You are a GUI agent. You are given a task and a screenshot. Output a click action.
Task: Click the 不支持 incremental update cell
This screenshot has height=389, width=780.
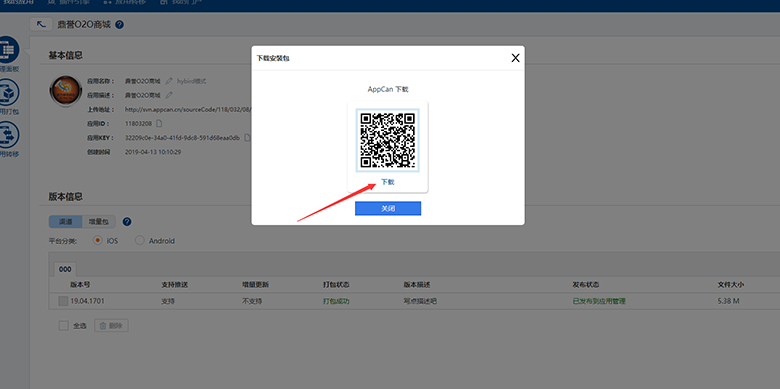[x=252, y=301]
